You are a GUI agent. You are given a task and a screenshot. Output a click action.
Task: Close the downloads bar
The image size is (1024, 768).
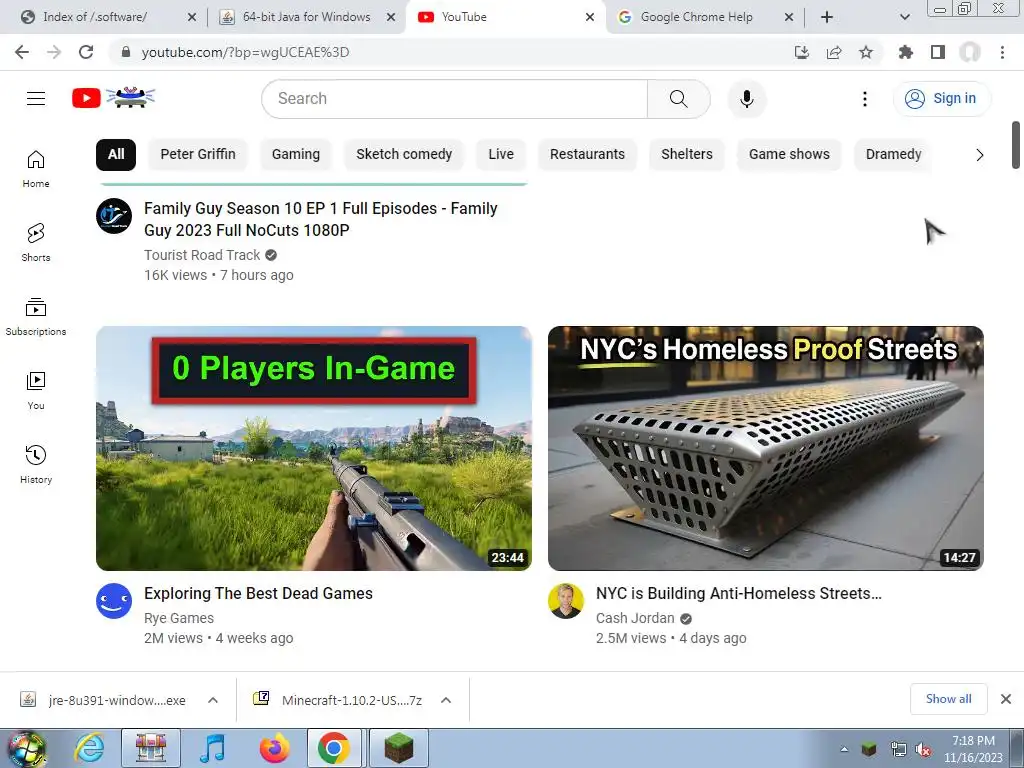[x=1006, y=699]
